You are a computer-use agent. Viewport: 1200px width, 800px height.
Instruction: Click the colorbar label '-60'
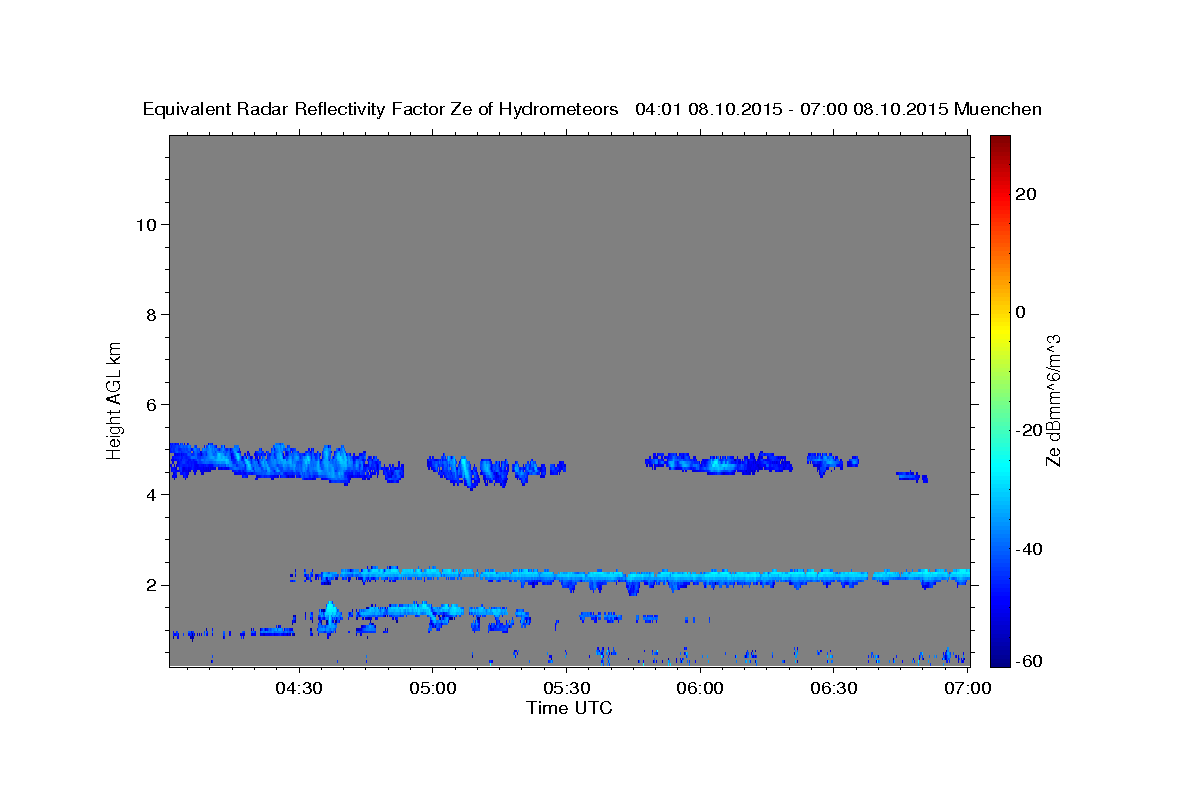1028,660
